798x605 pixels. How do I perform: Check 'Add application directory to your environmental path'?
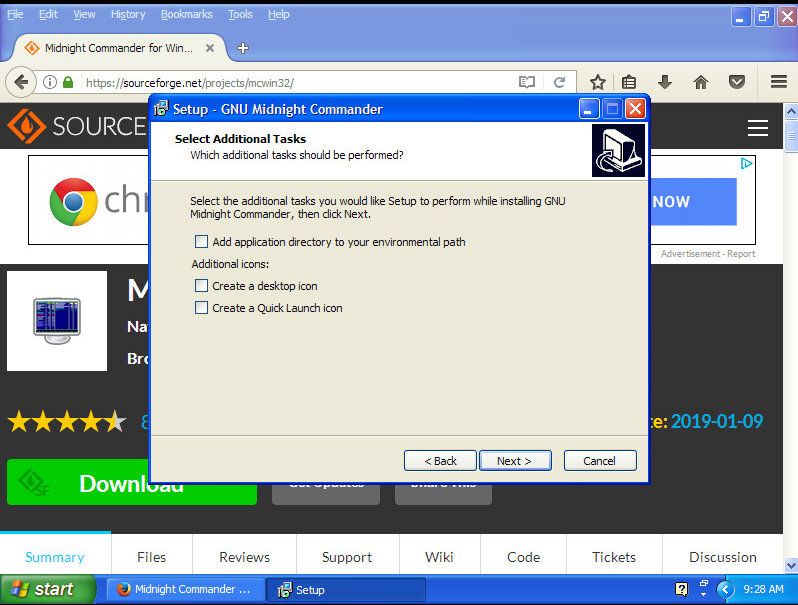[202, 242]
